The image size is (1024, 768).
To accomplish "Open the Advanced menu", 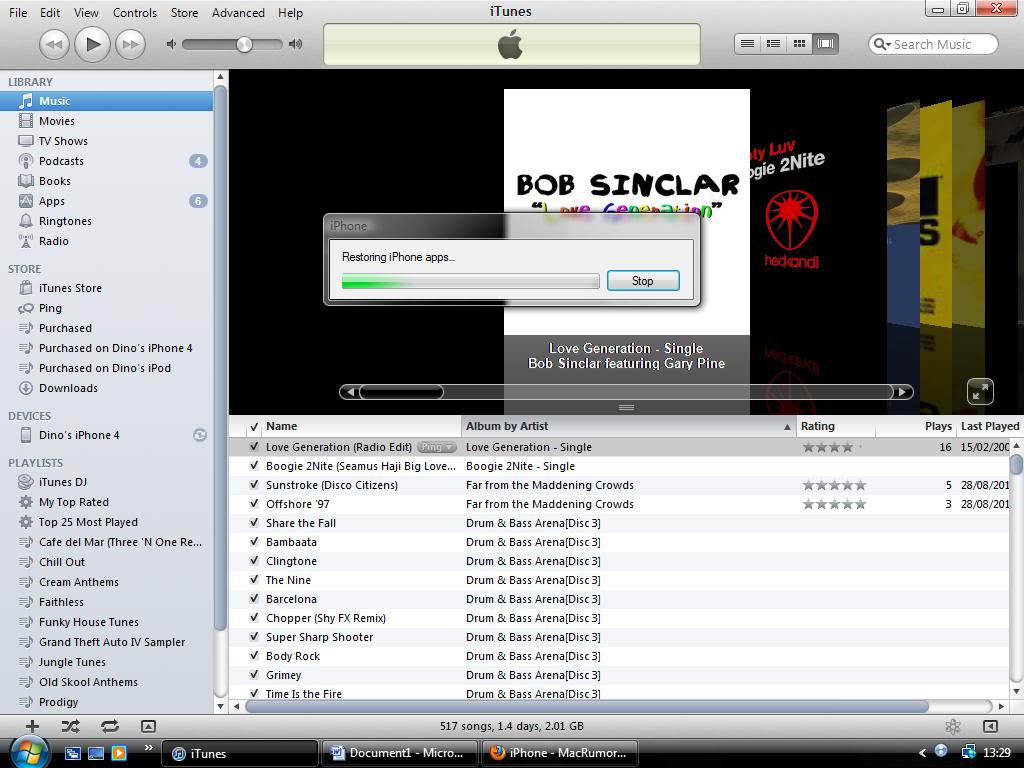I will (238, 12).
